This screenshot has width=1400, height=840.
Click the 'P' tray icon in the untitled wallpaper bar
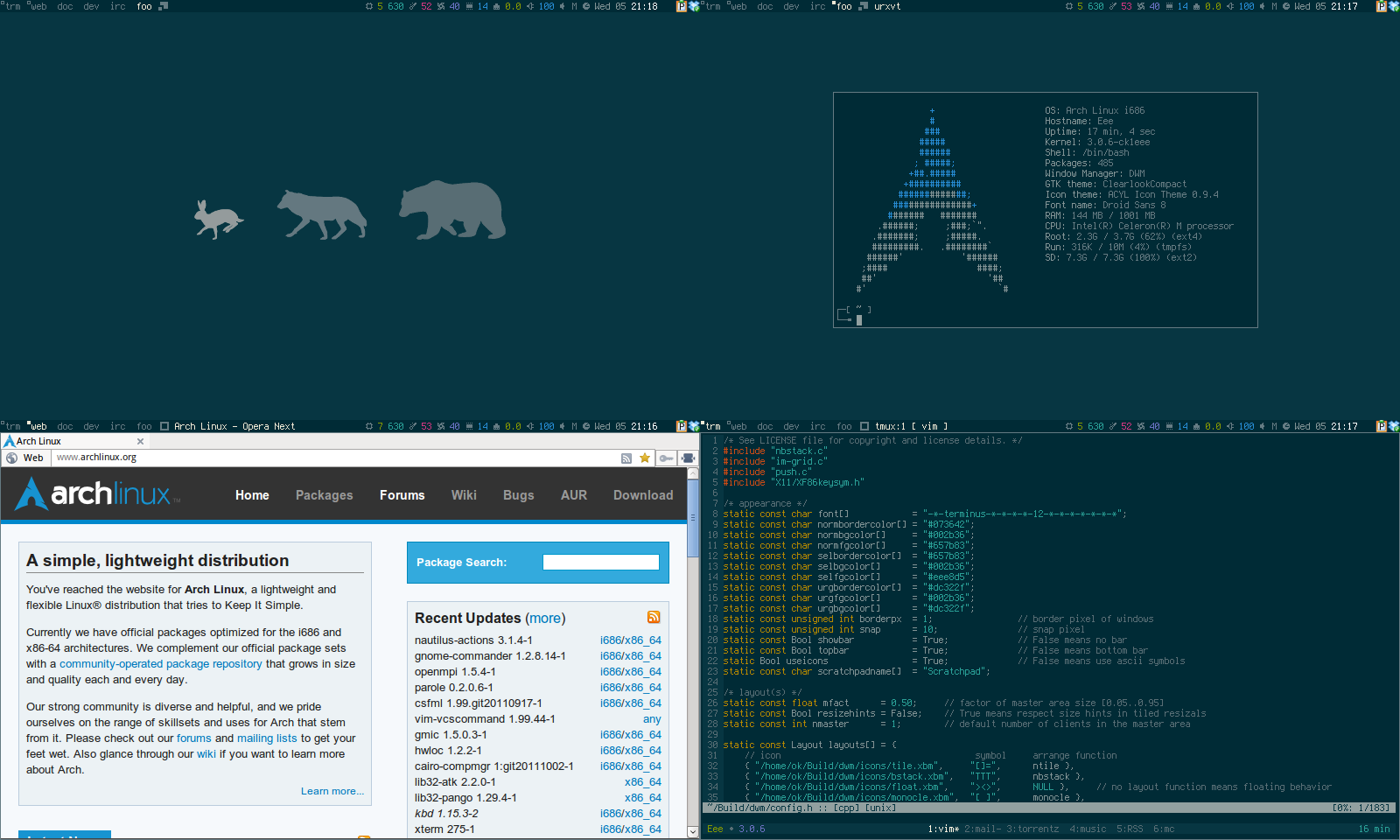tap(682, 6)
